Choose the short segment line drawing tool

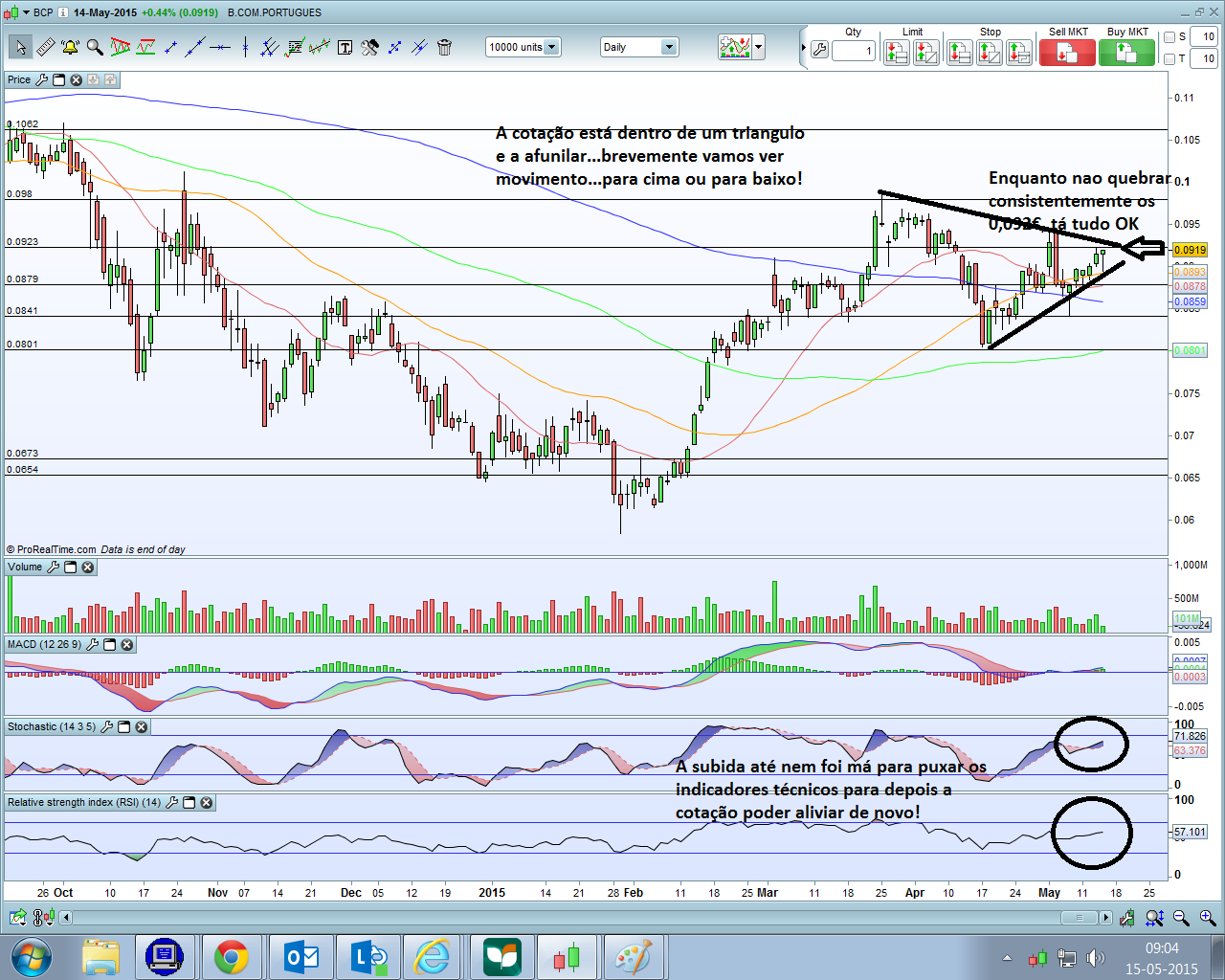170,47
